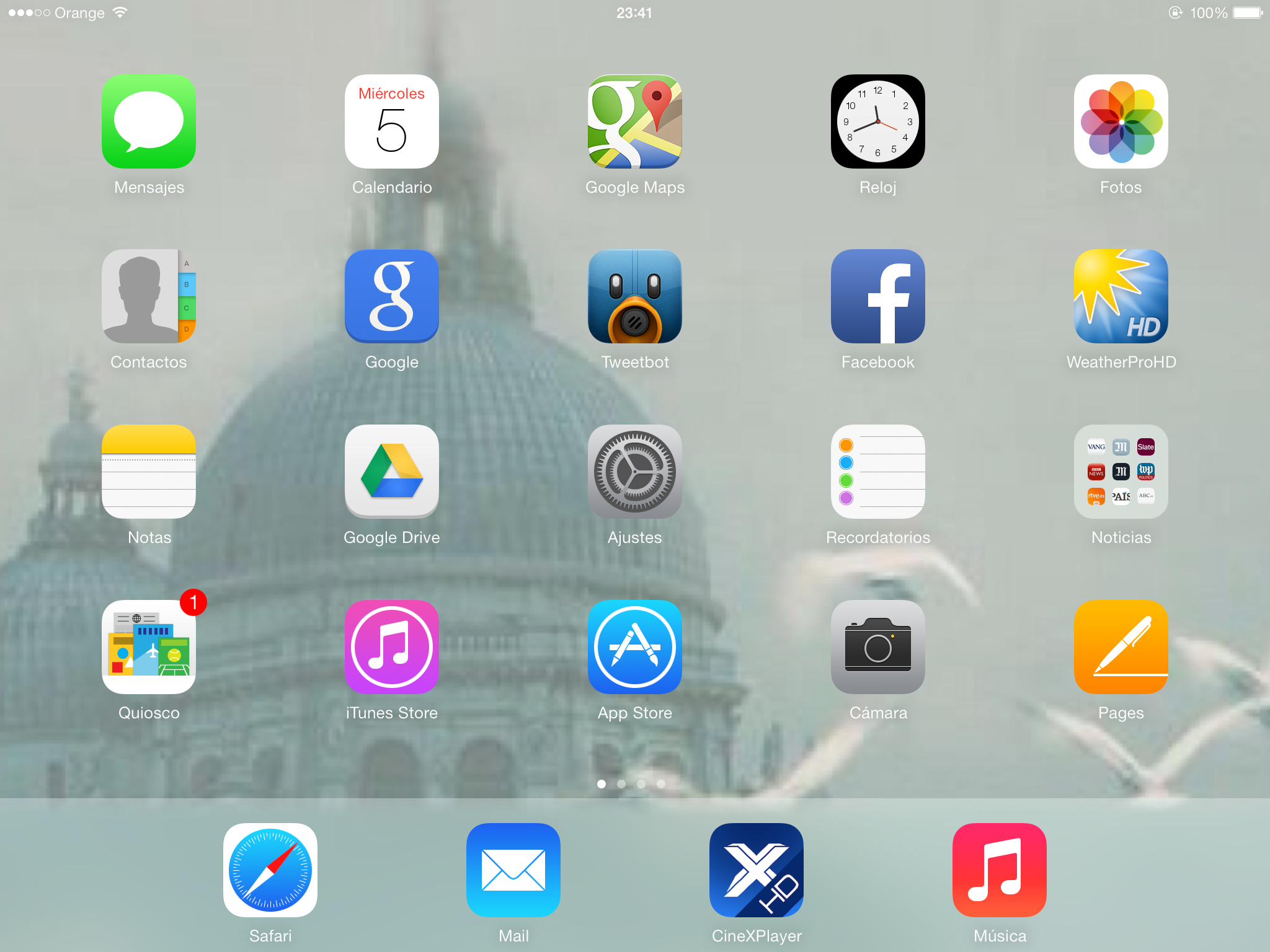Image resolution: width=1270 pixels, height=952 pixels.
Task: Open Recordatorios reminders app
Action: (878, 472)
